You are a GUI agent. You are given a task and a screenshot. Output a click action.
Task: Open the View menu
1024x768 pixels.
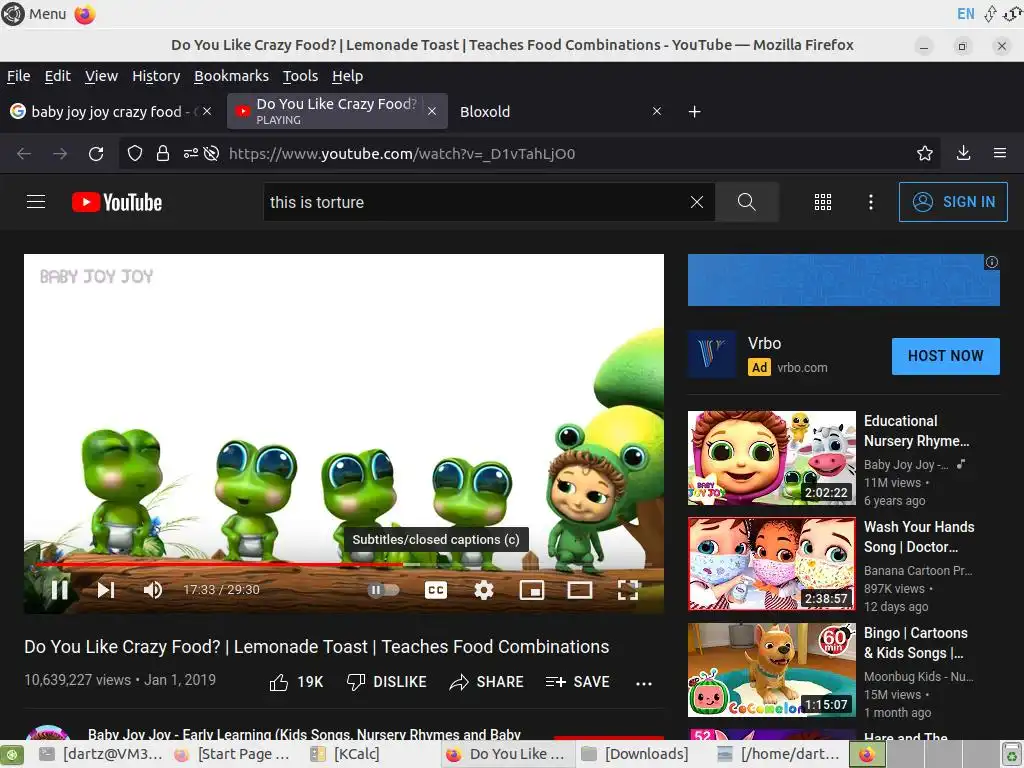click(101, 76)
